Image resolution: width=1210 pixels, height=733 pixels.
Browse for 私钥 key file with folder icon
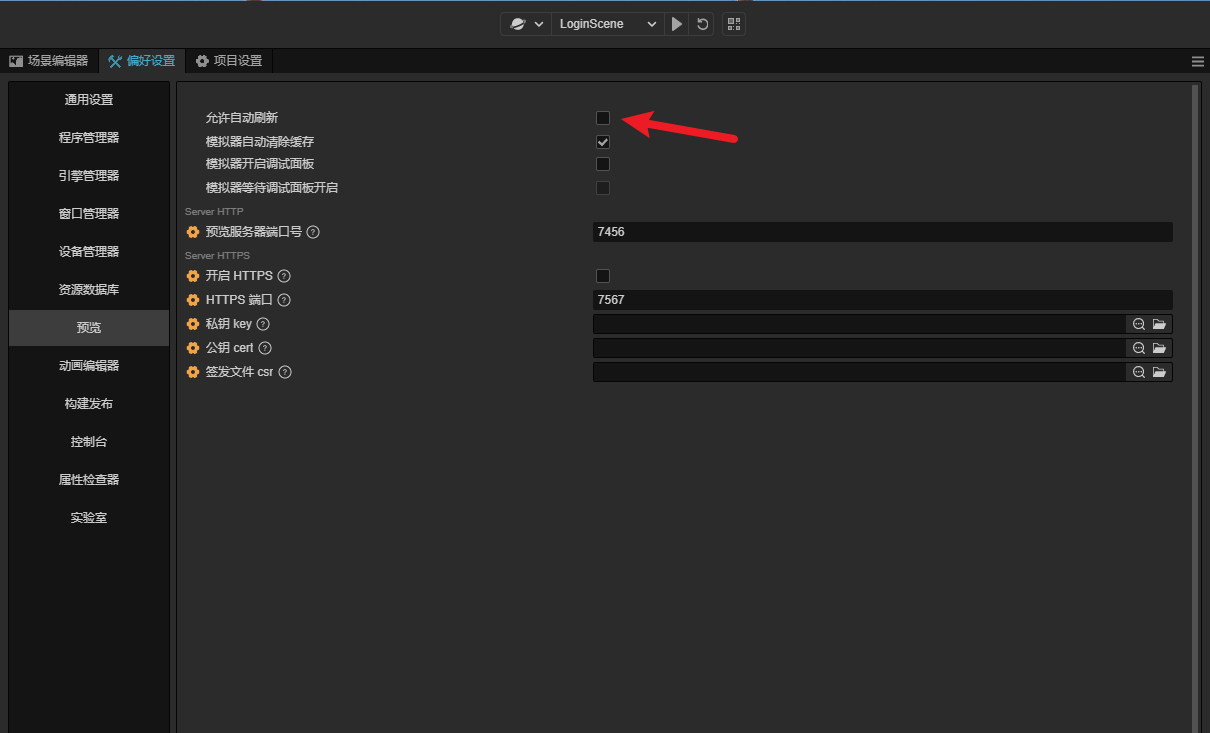[x=1160, y=324]
